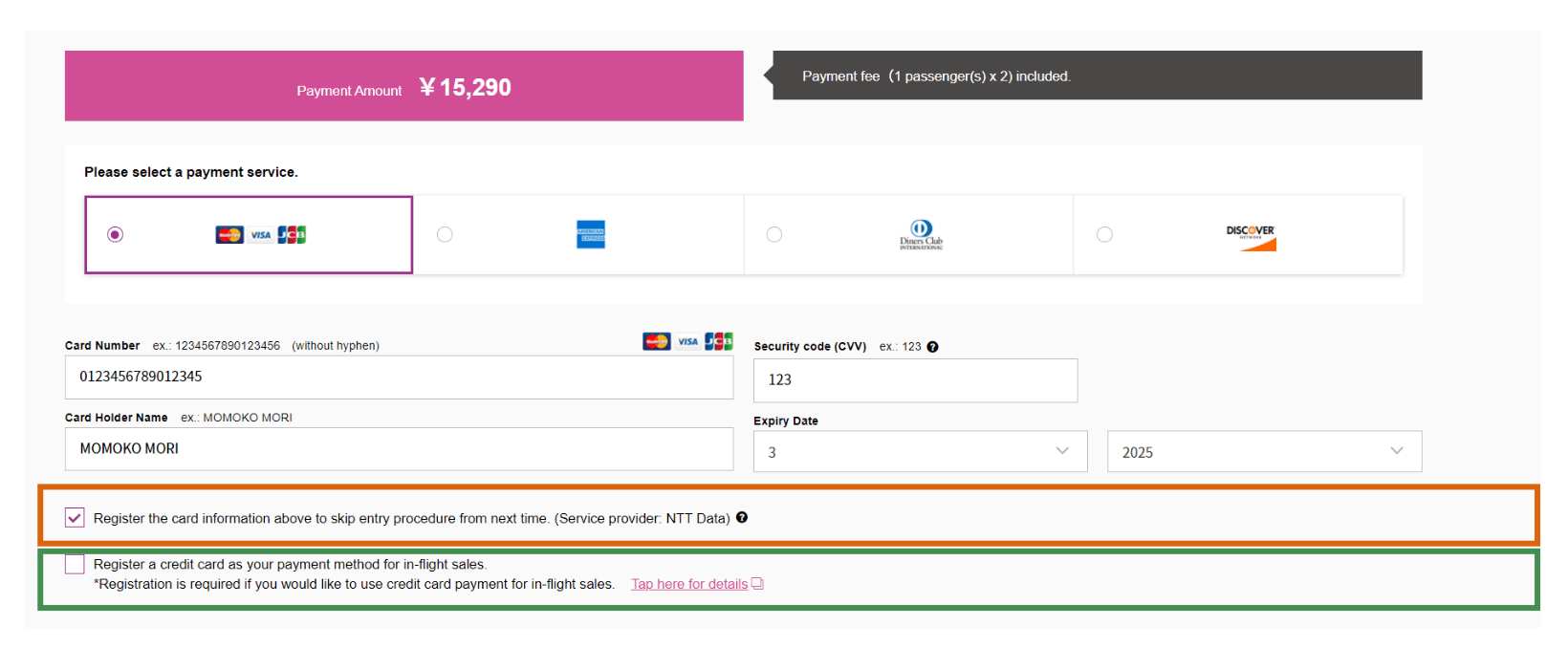
Task: Click the 'Security code (CVV)' label
Action: (x=810, y=347)
